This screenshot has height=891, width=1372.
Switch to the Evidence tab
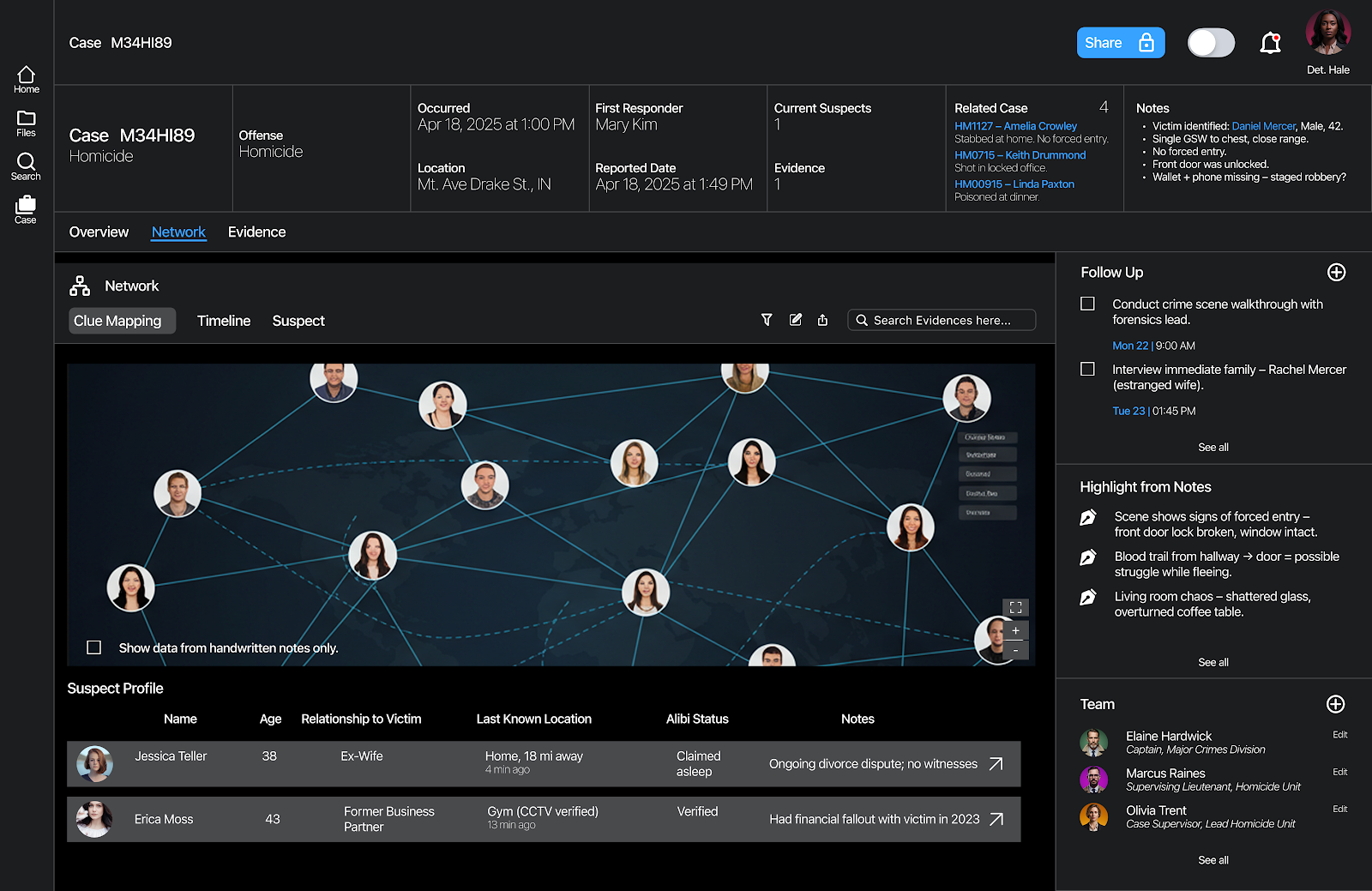[256, 232]
